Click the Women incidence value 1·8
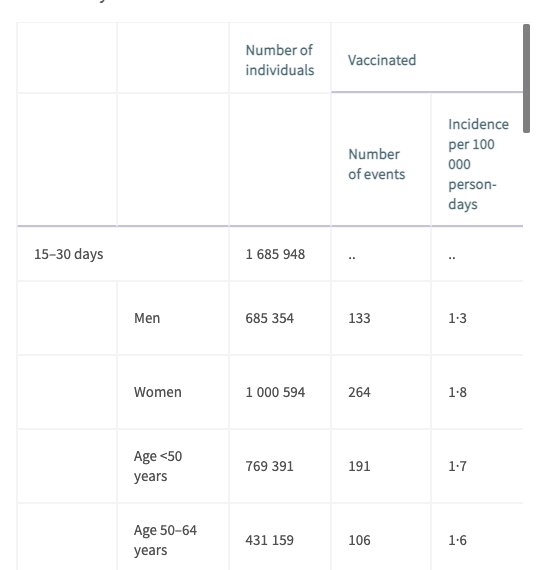The image size is (539, 570). 457,392
